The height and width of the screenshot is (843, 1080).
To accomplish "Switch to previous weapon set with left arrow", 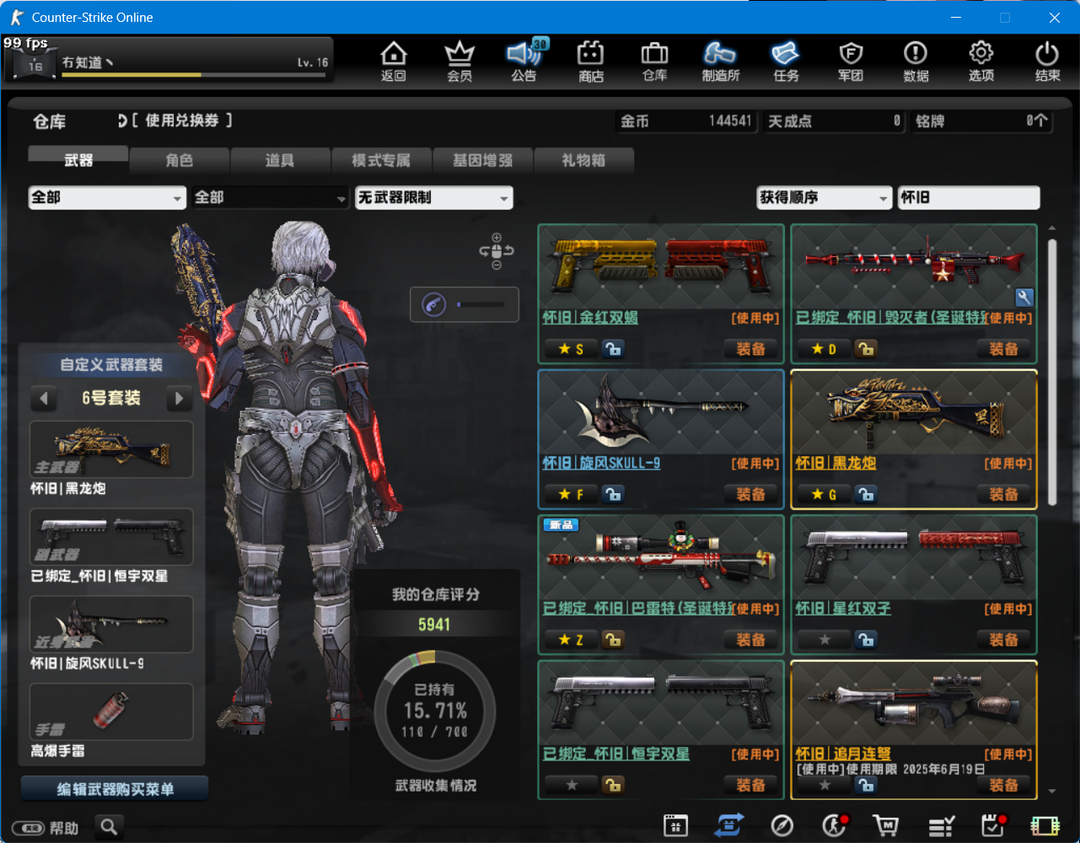I will [44, 398].
